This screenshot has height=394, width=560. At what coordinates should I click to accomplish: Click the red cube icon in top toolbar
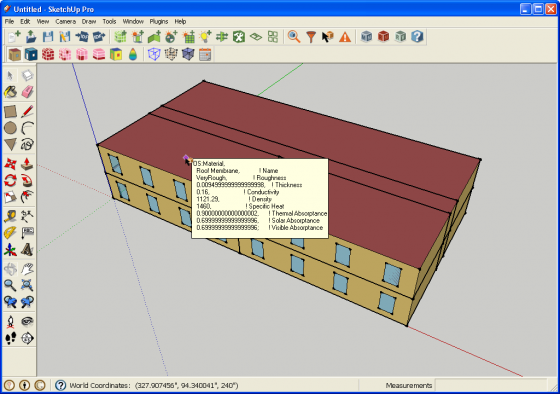383,37
